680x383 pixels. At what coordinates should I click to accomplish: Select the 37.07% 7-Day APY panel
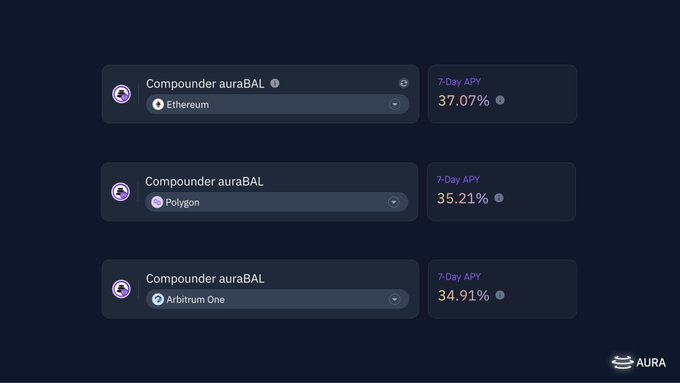(x=502, y=94)
